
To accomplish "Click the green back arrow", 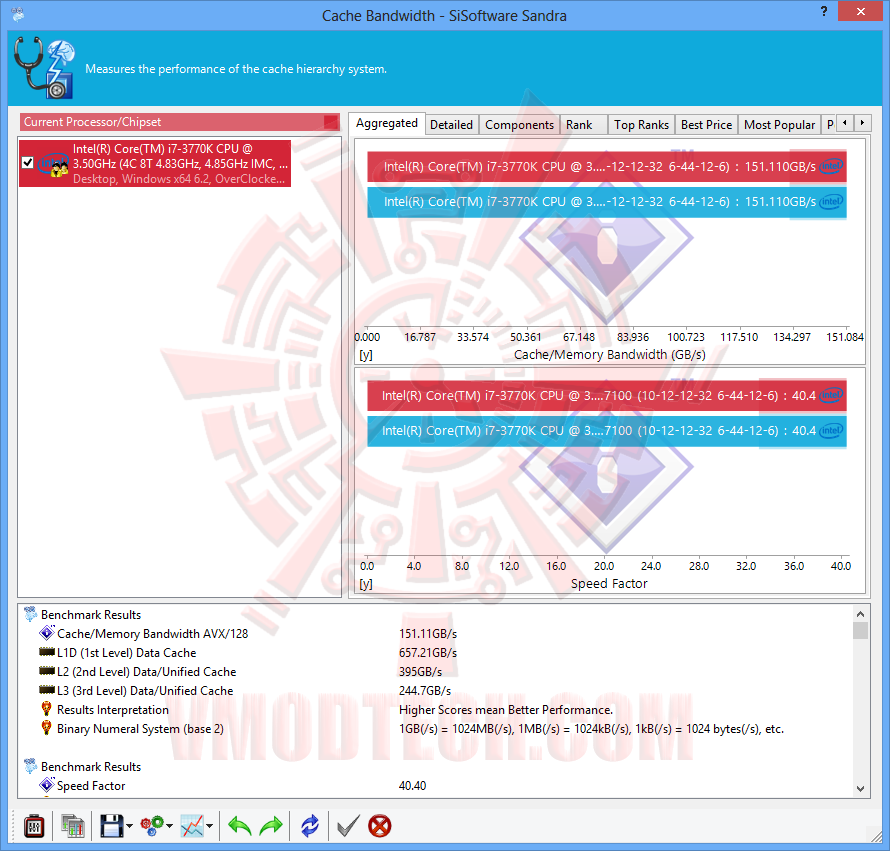I will (x=240, y=826).
